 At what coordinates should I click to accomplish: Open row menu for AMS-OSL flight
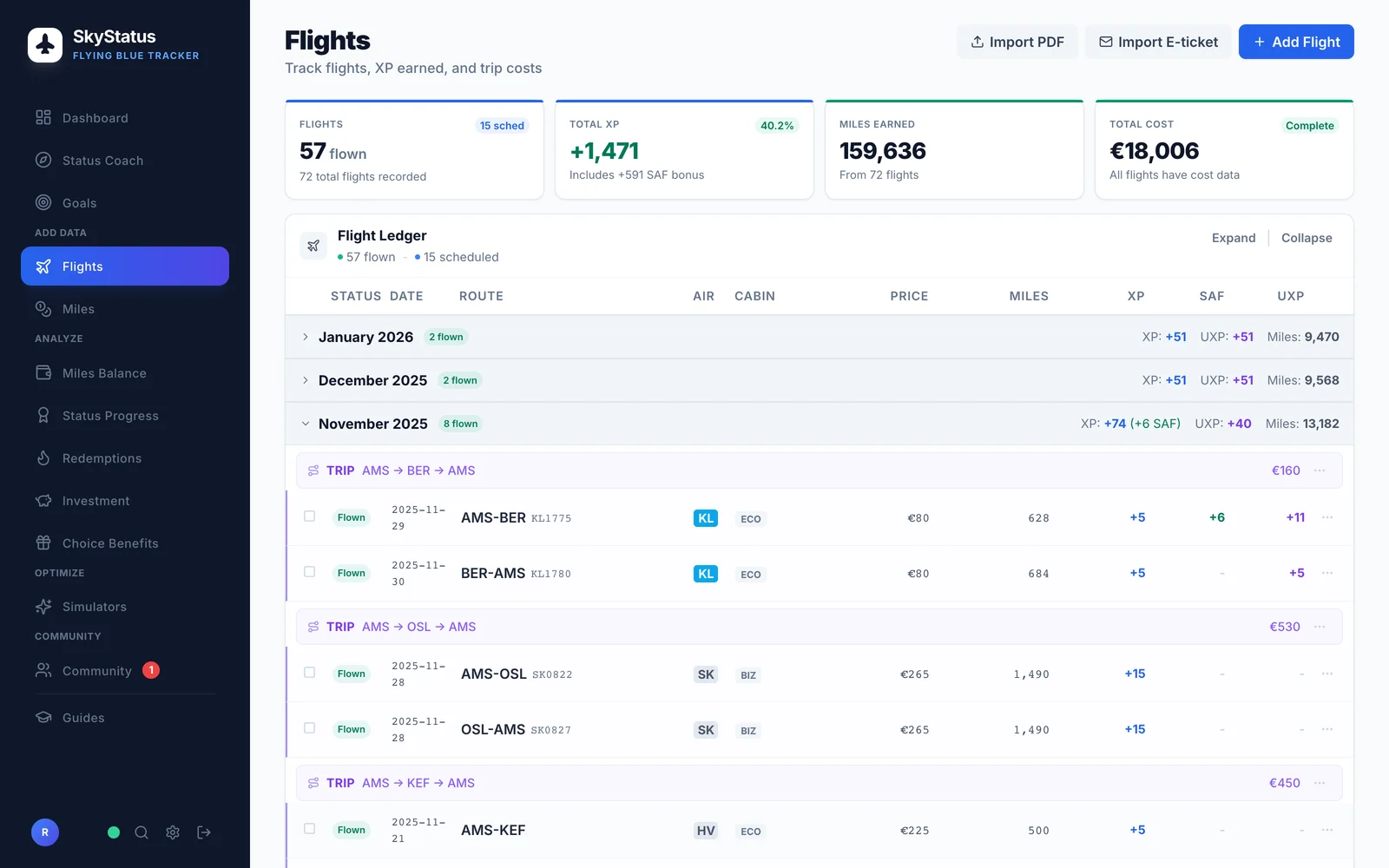pyautogui.click(x=1327, y=674)
